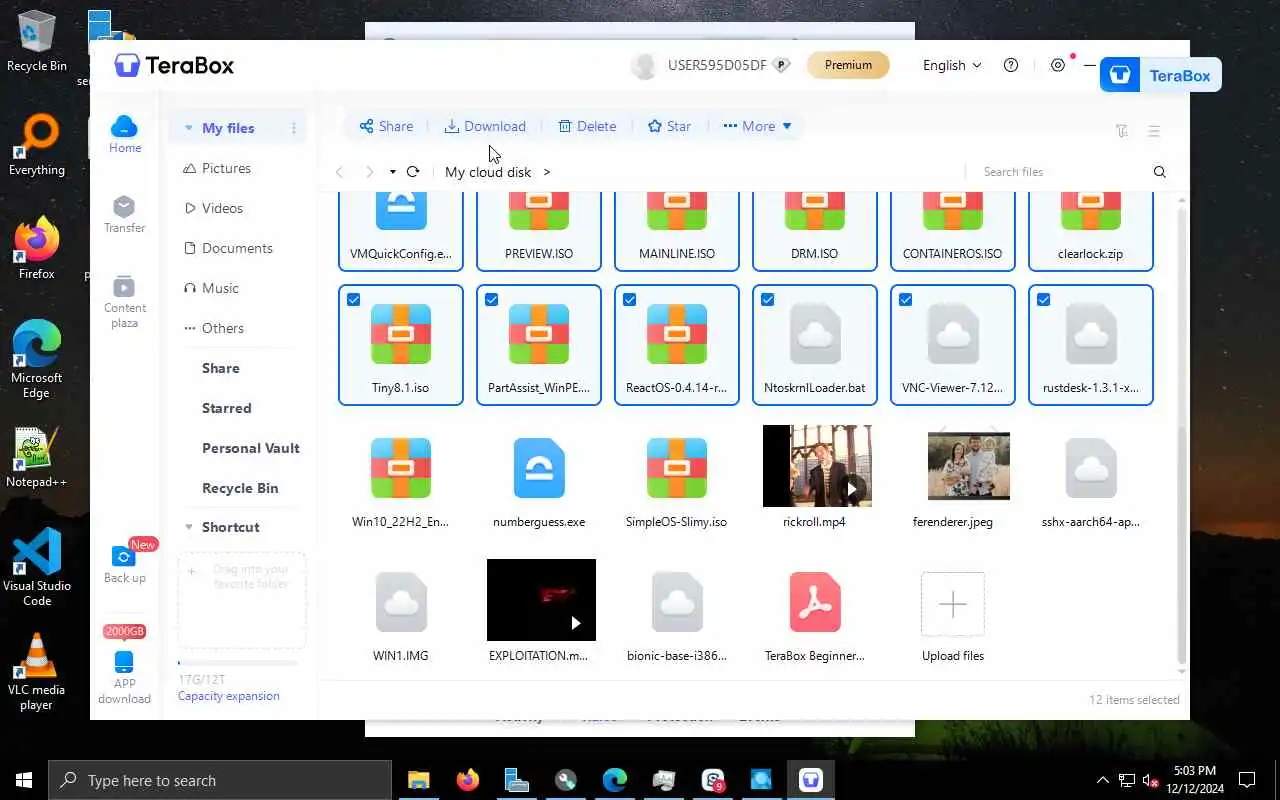The width and height of the screenshot is (1280, 800).
Task: Open the user avatar profile
Action: click(644, 66)
